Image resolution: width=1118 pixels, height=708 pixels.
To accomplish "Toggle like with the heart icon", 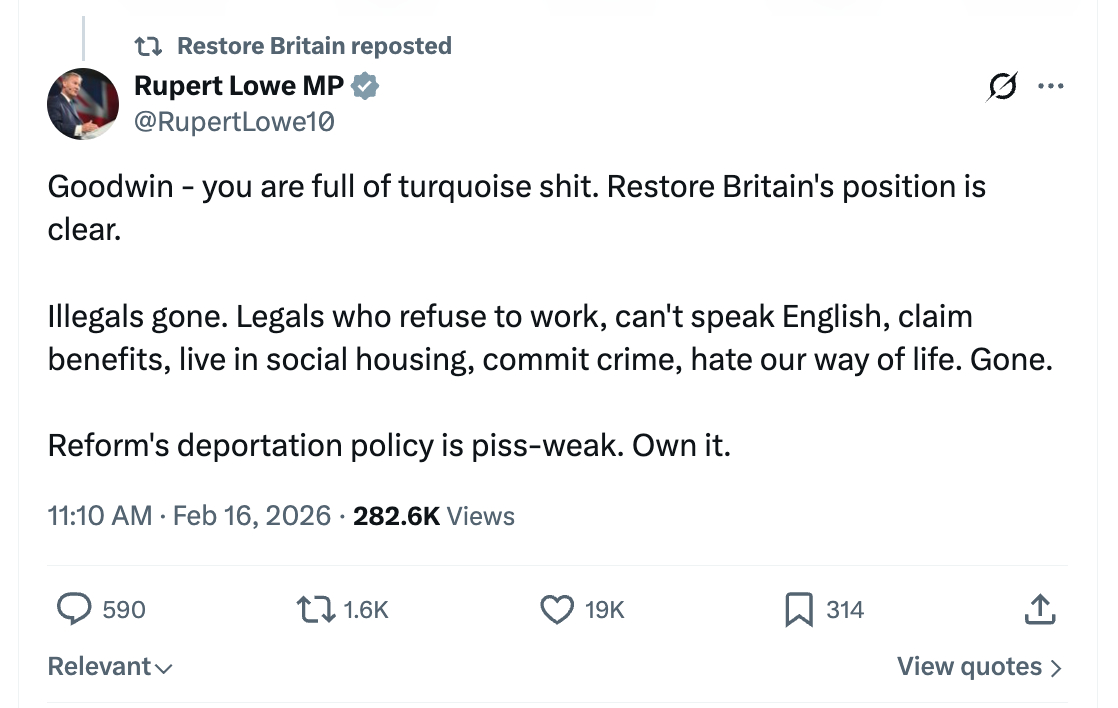I will coord(556,609).
